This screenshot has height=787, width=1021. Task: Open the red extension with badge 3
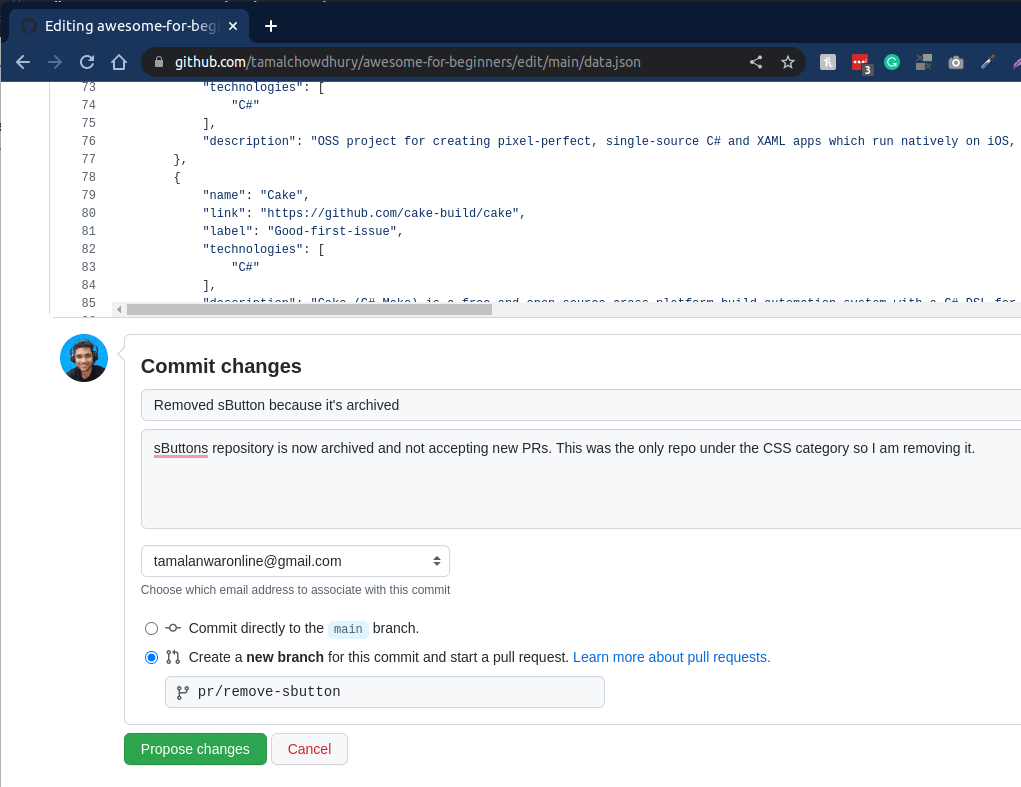861,63
